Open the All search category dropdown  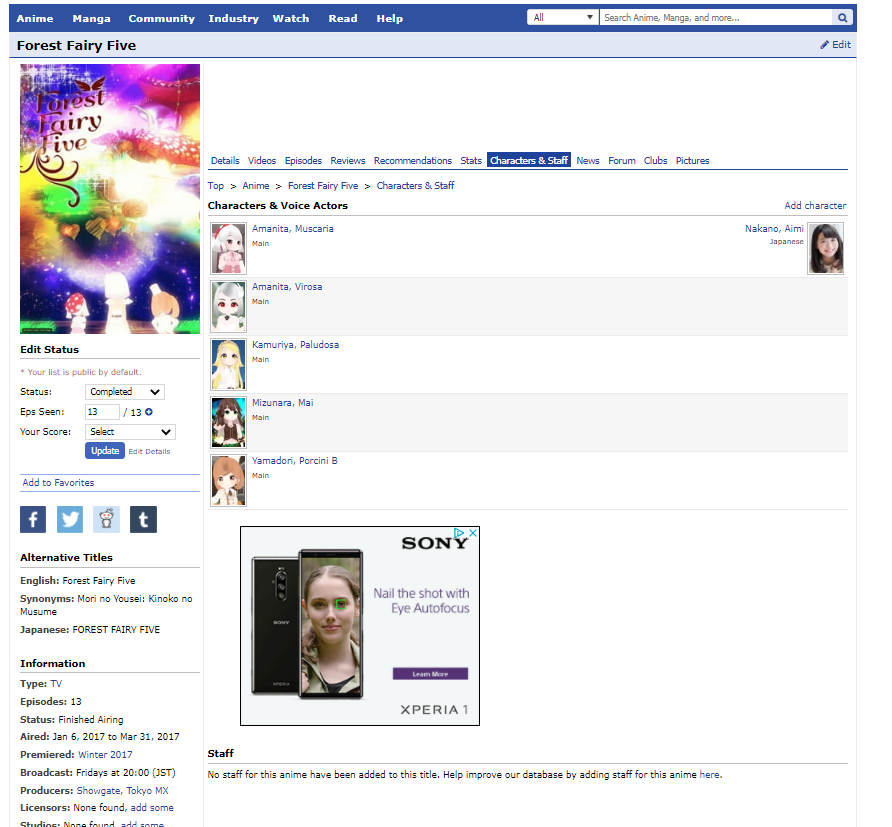tap(563, 18)
